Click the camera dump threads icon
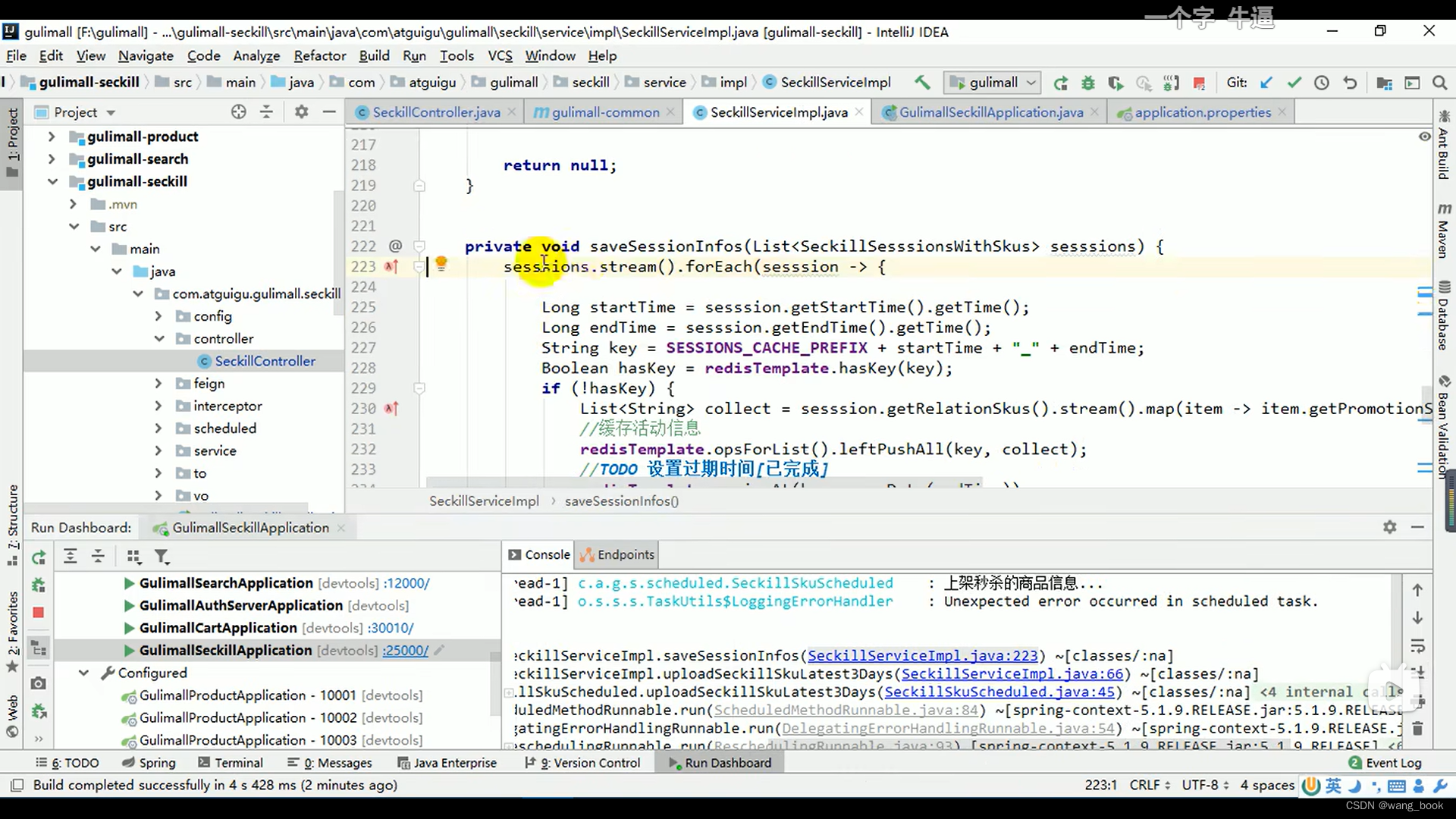 click(x=39, y=682)
